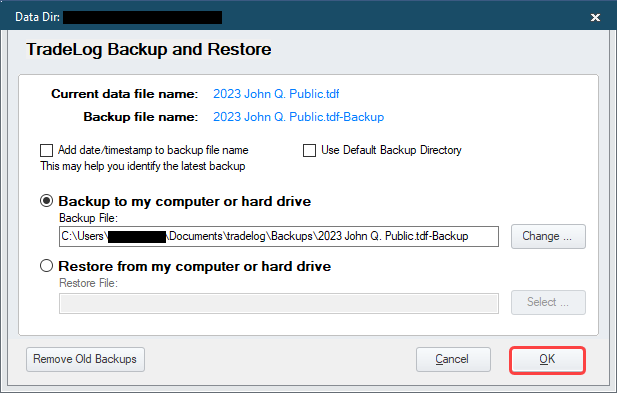Cancel the backup dialog
The width and height of the screenshot is (617, 393).
point(453,359)
